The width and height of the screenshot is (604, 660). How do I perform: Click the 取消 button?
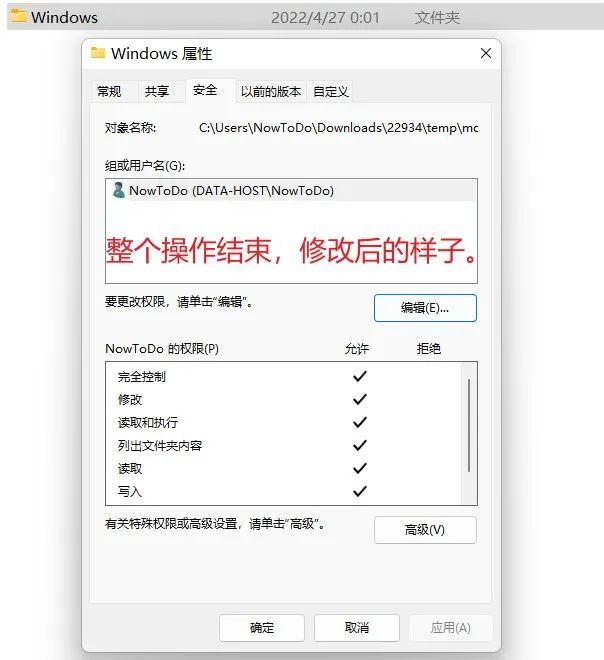point(357,628)
